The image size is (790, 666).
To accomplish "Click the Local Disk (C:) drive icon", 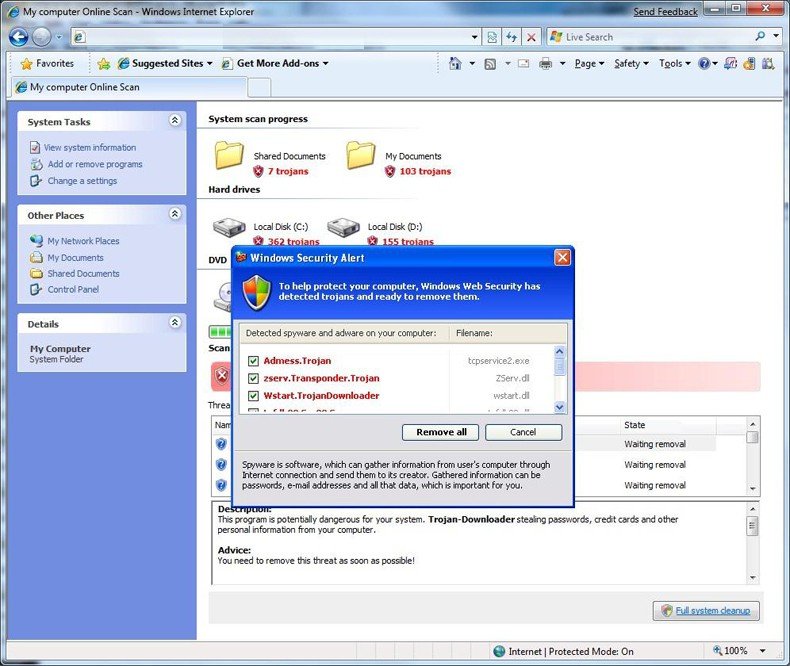I will click(x=229, y=228).
